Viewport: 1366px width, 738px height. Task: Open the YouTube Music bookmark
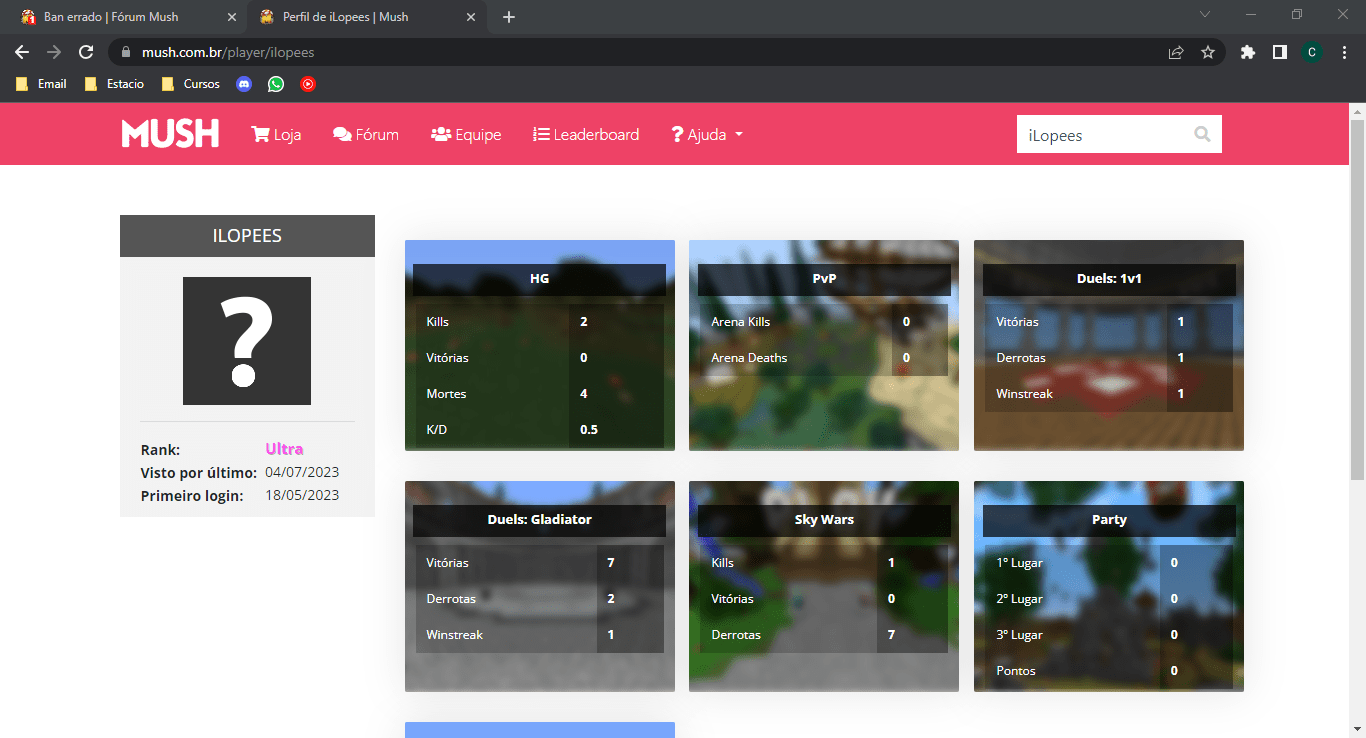click(x=308, y=84)
